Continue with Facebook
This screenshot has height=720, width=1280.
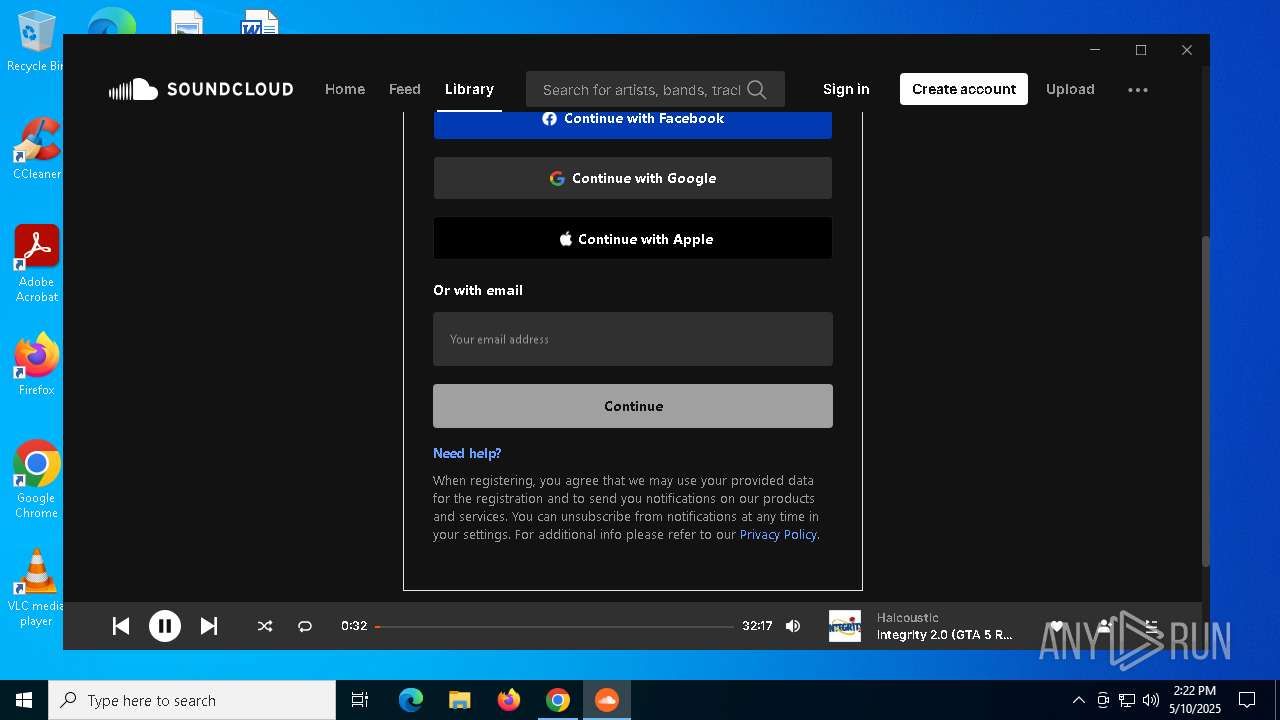coord(633,120)
